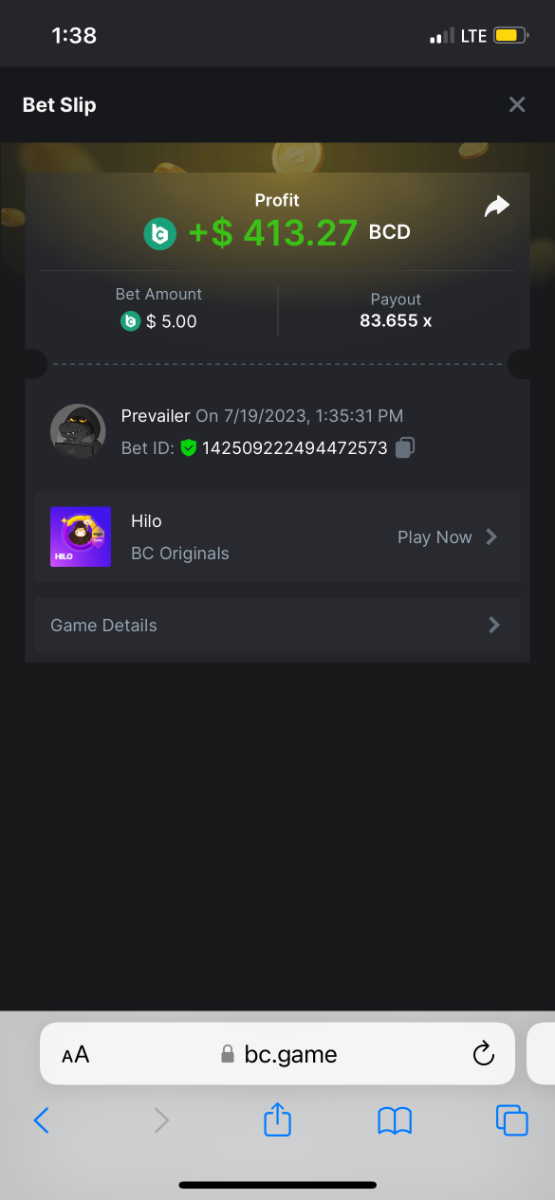The width and height of the screenshot is (555, 1200).
Task: Reload the bc.game page
Action: pyautogui.click(x=483, y=1054)
